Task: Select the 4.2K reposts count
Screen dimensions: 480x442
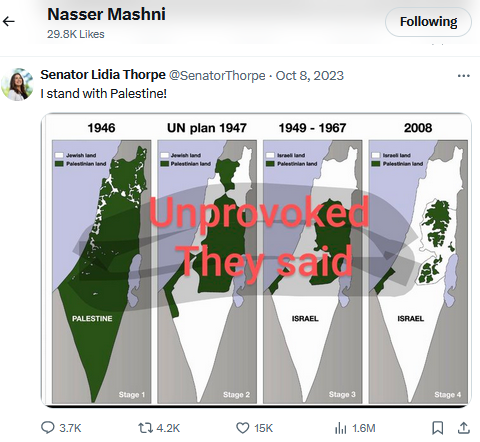Action: pyautogui.click(x=168, y=428)
